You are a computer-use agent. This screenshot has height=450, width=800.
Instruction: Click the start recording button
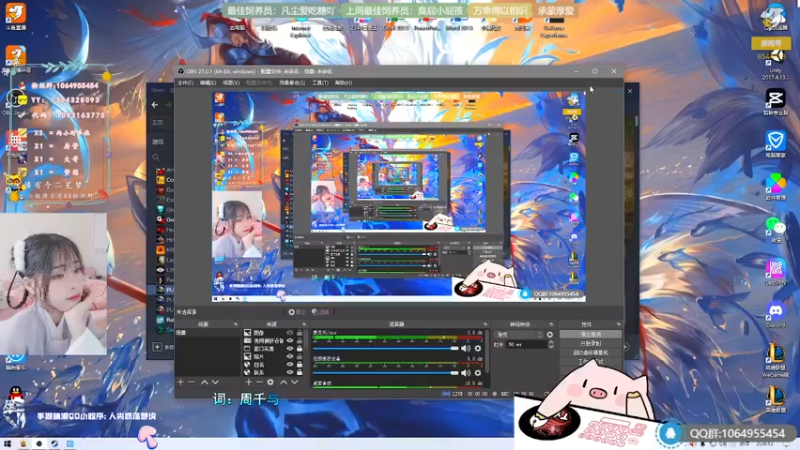(590, 343)
